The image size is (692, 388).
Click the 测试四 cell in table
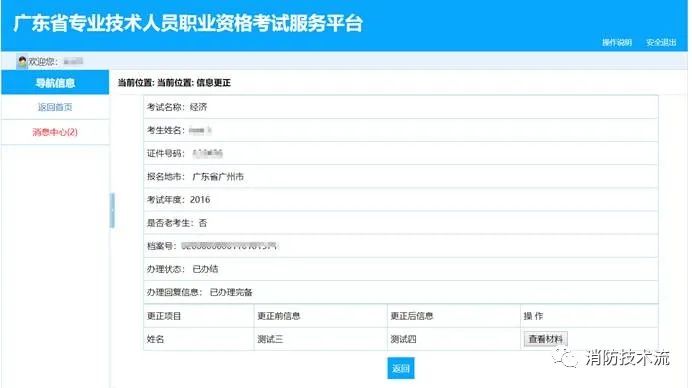[x=454, y=339]
